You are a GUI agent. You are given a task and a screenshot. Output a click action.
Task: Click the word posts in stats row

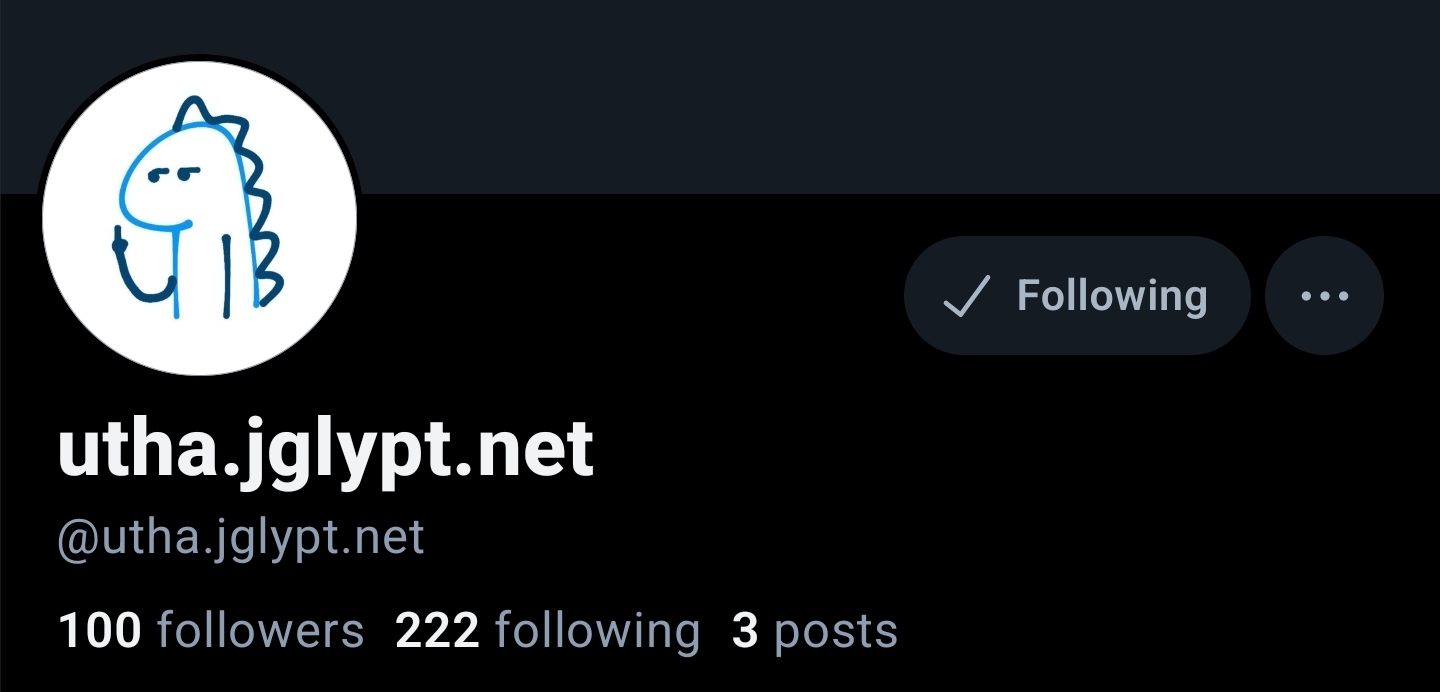click(x=836, y=633)
